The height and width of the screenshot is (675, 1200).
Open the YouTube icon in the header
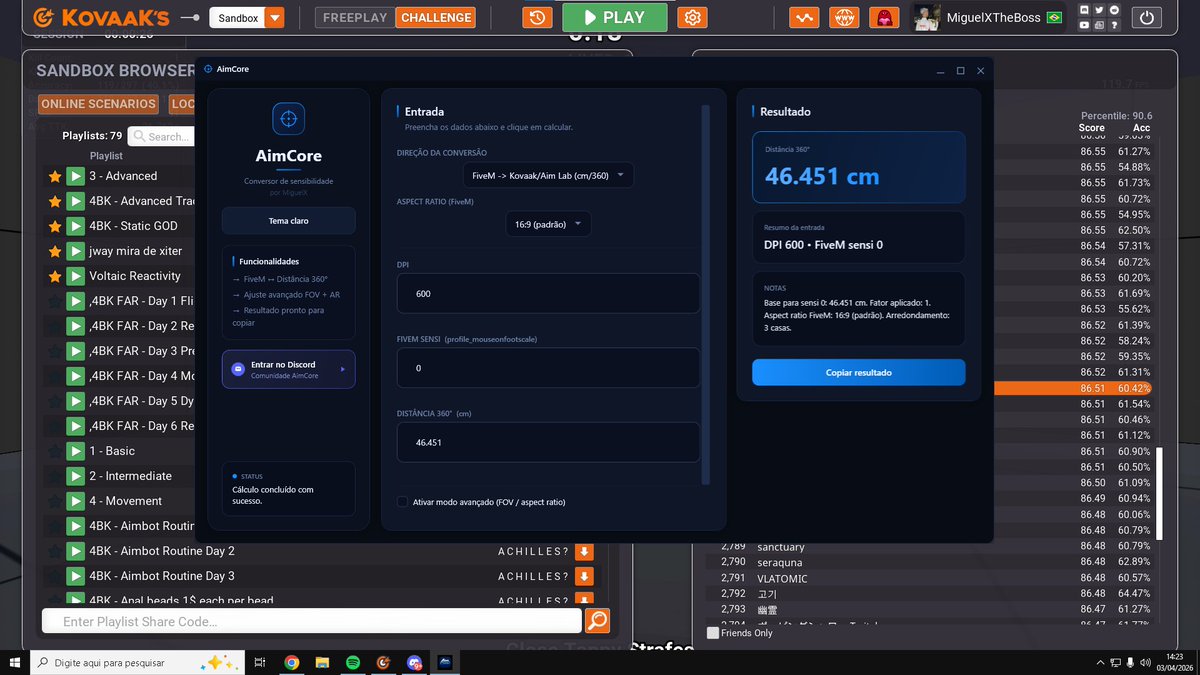[1086, 25]
